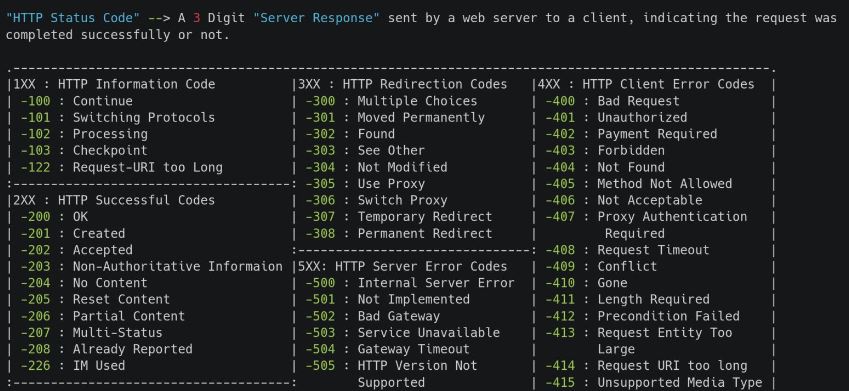Click the '-207 : Multi-Status' row
This screenshot has width=849, height=391.
click(x=92, y=333)
